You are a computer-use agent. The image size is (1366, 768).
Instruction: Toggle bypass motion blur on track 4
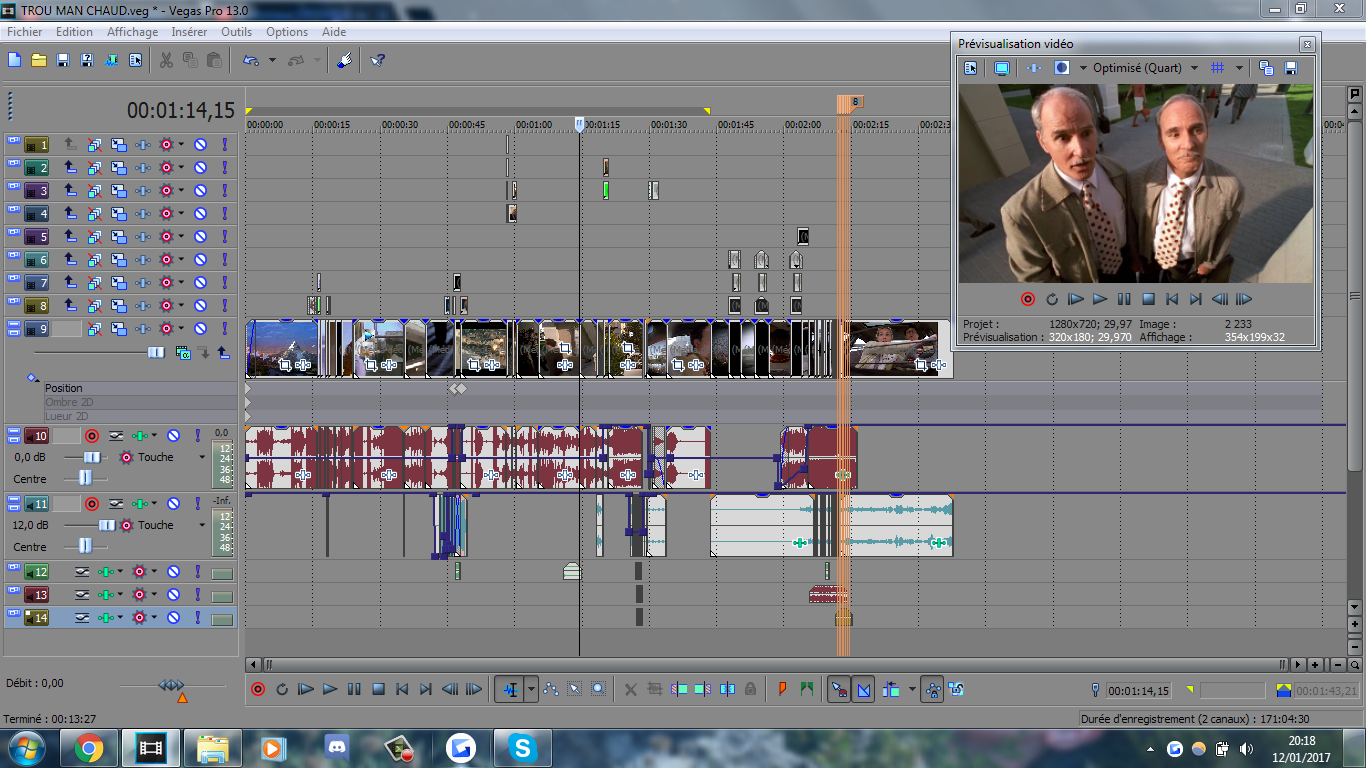(95, 214)
